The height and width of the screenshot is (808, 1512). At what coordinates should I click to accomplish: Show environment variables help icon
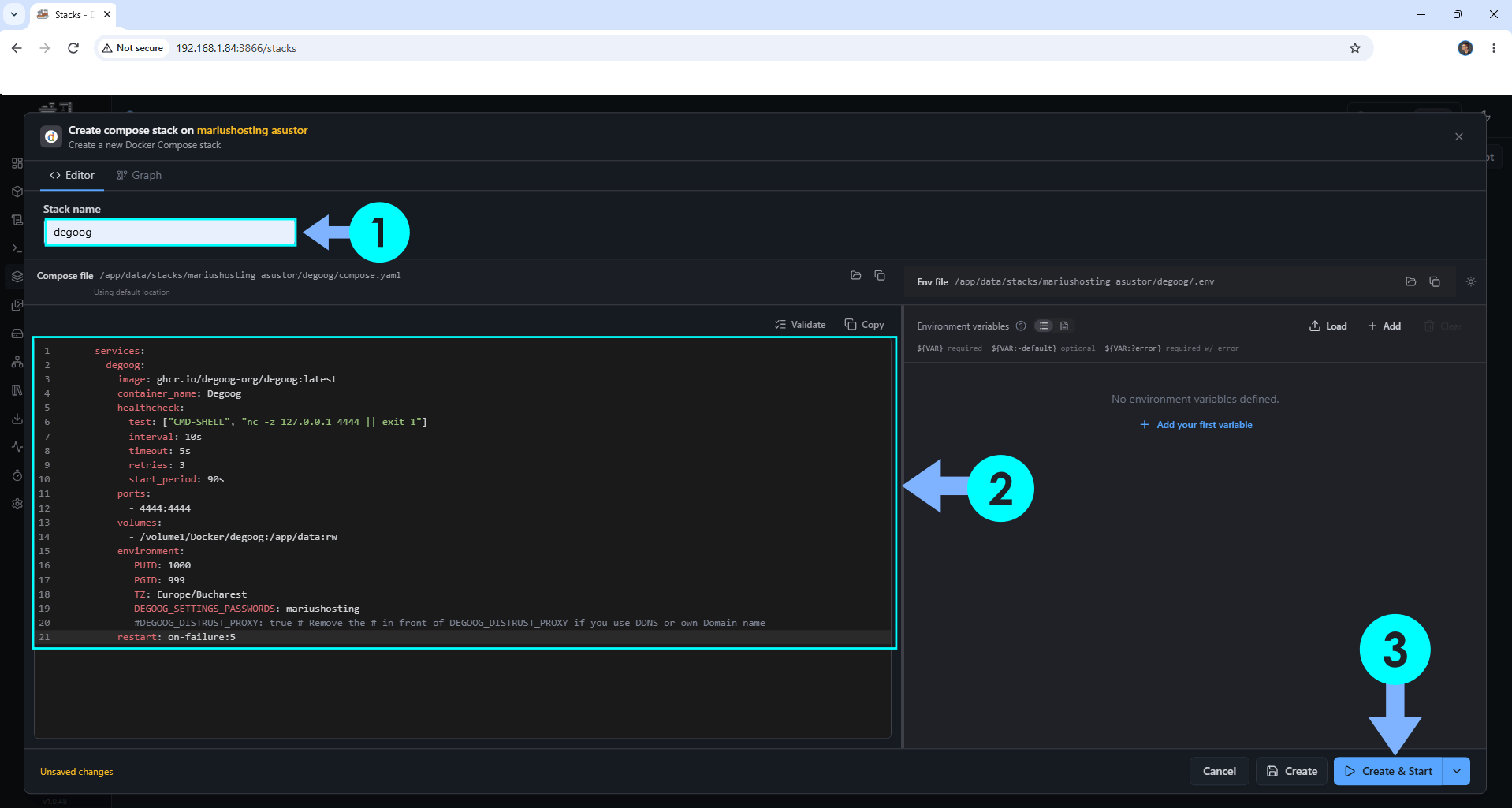point(1021,326)
